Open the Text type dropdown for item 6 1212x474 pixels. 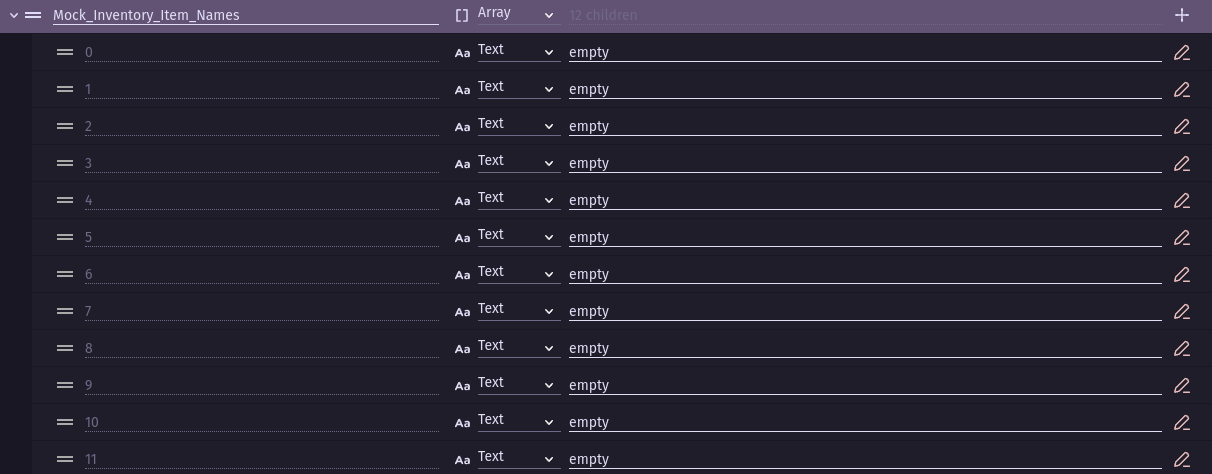click(517, 274)
